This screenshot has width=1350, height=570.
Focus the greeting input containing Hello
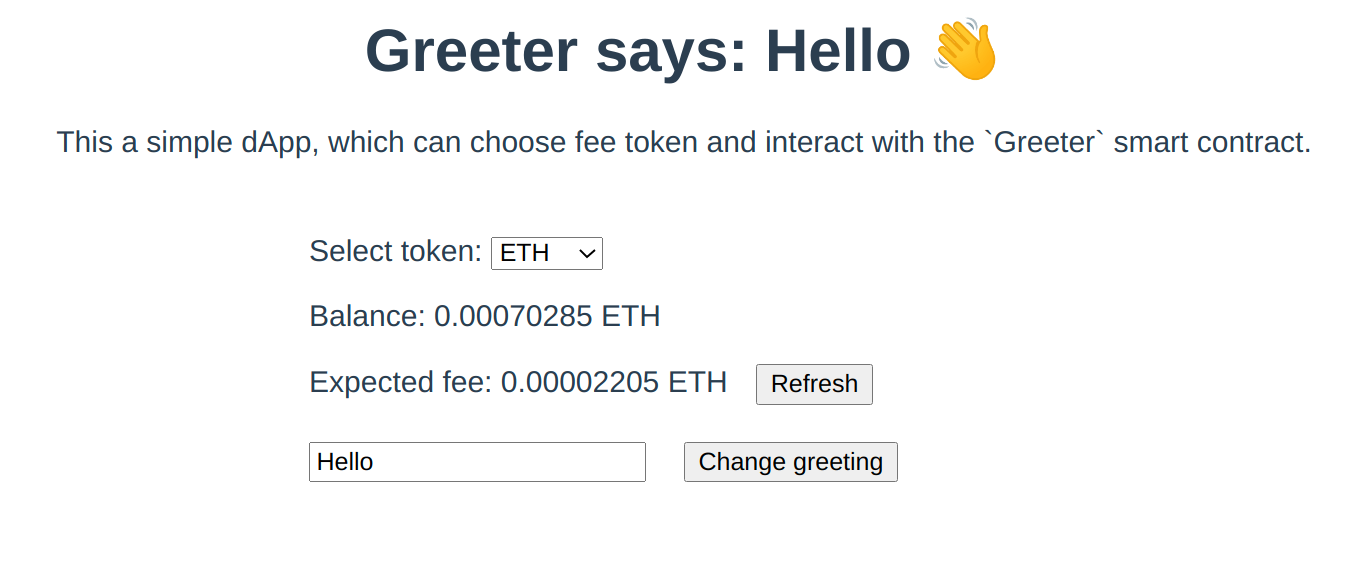click(x=477, y=462)
